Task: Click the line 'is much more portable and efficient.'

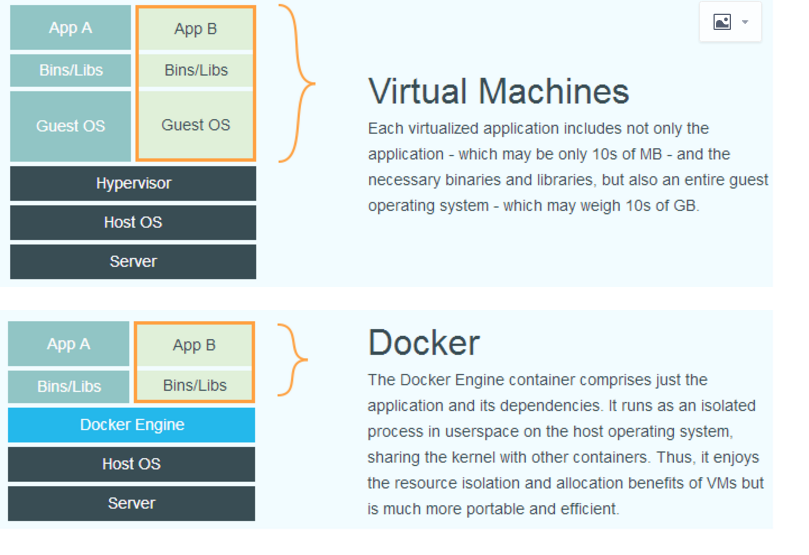Action: point(493,509)
